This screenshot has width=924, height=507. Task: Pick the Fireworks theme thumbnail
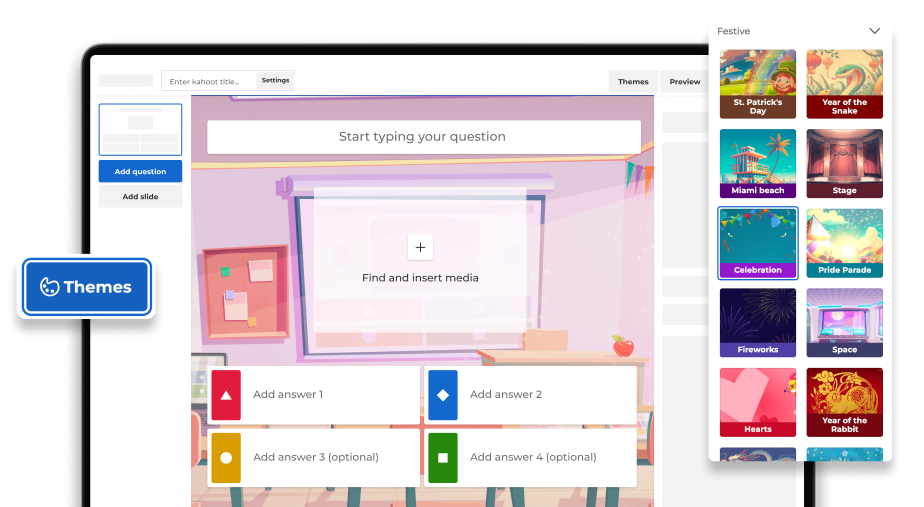coord(758,322)
